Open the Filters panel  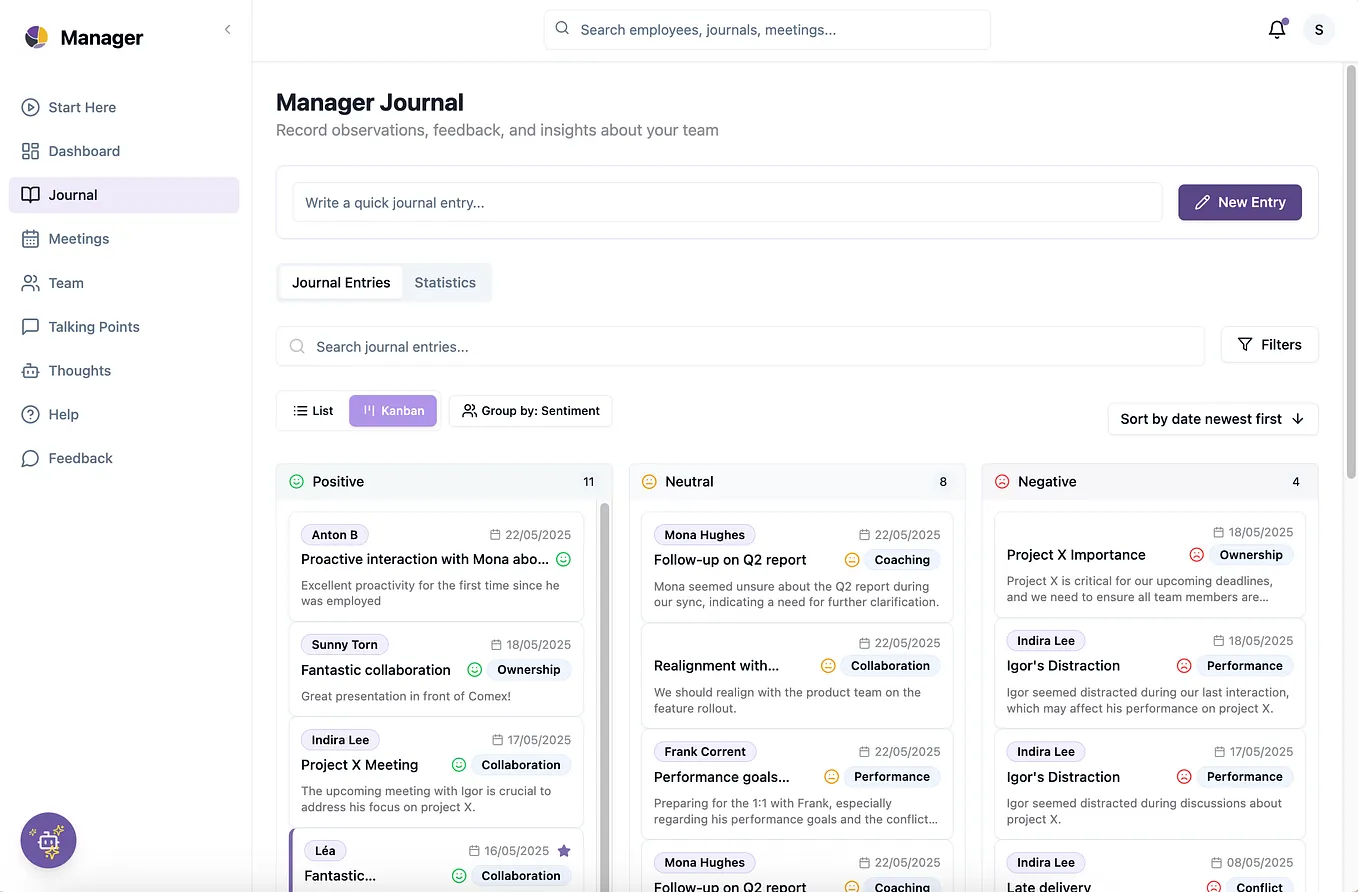[1269, 344]
